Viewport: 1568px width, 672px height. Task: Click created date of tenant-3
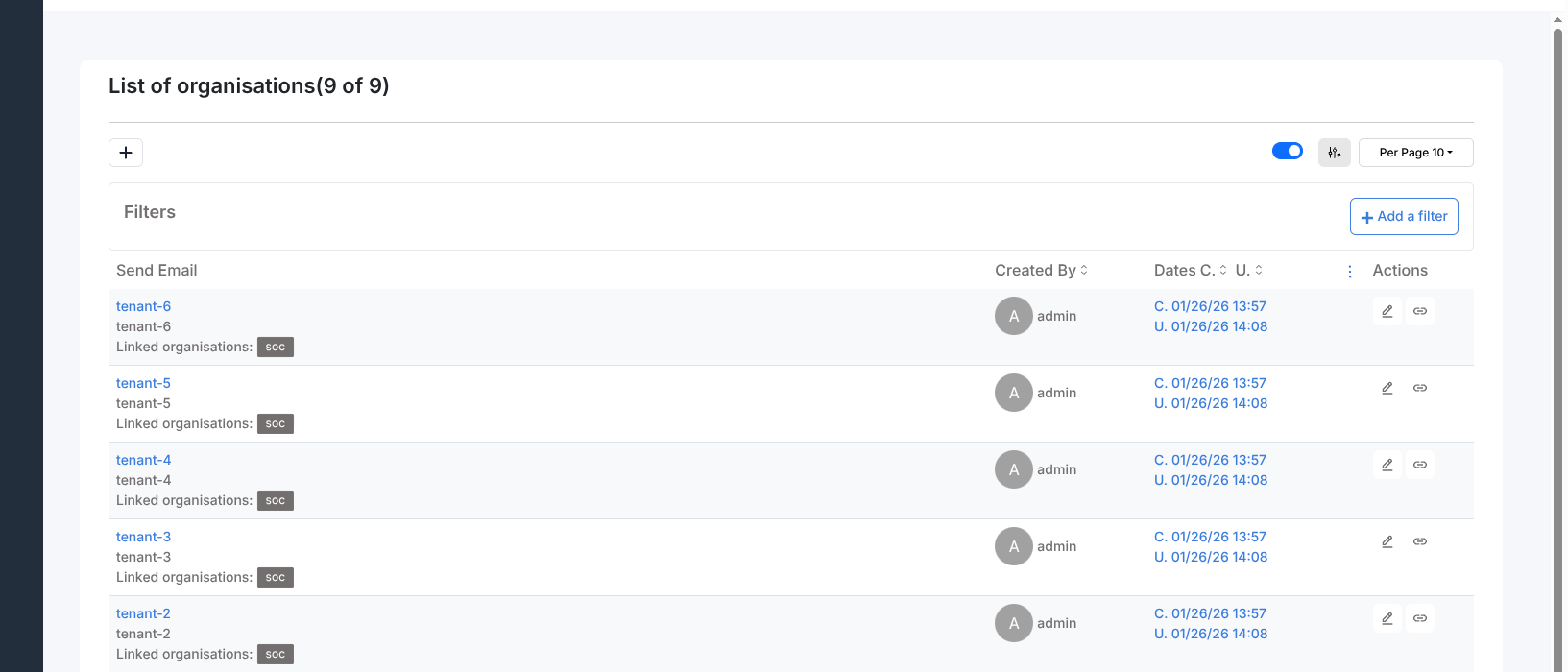(1210, 537)
